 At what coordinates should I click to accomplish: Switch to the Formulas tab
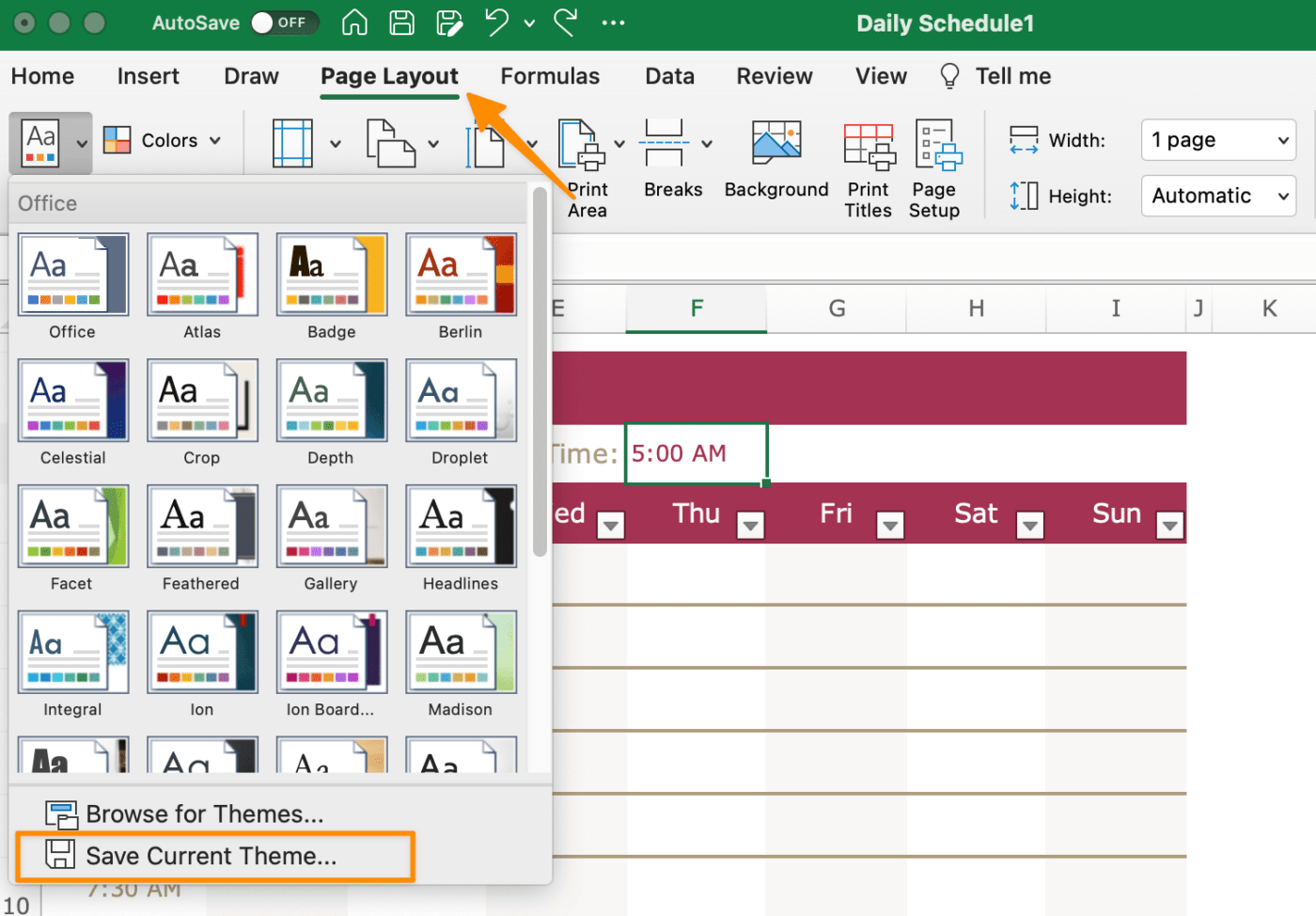pos(550,76)
